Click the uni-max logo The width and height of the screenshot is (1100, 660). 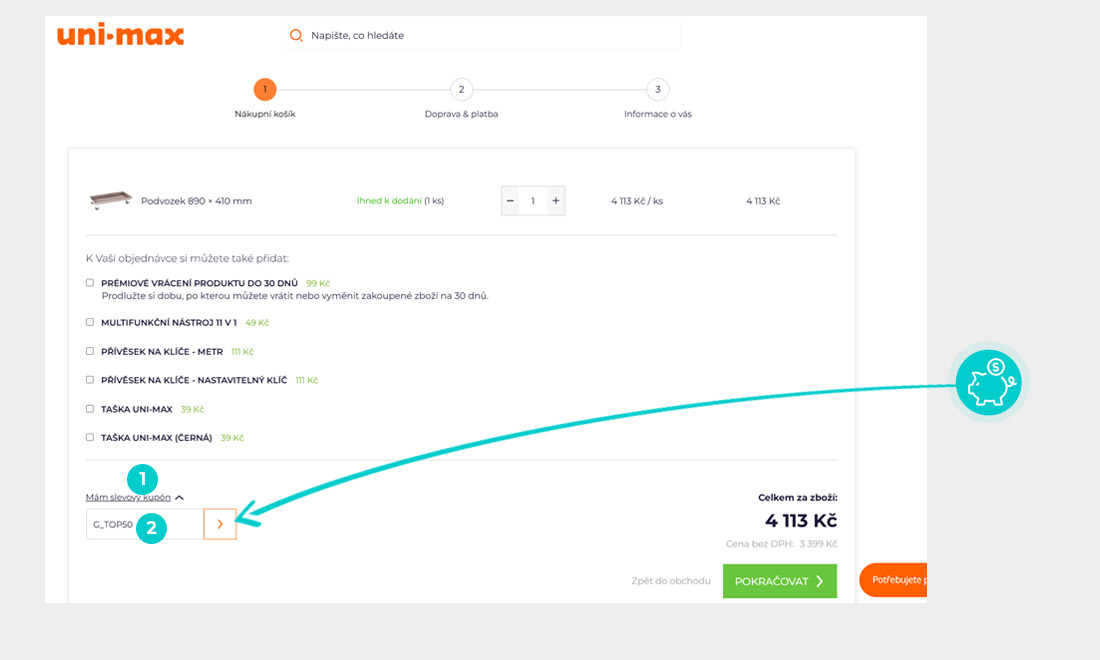pyautogui.click(x=120, y=36)
